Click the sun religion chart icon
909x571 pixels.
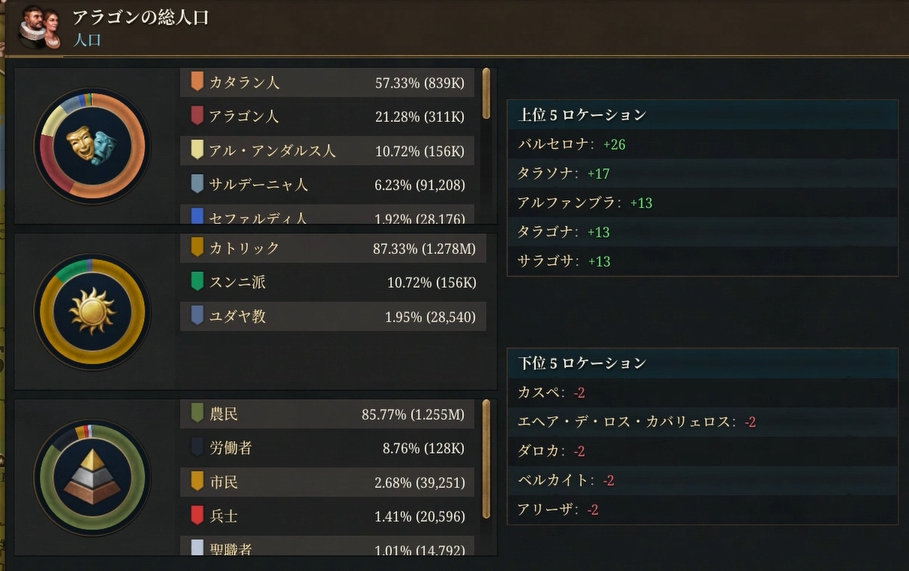[91, 311]
